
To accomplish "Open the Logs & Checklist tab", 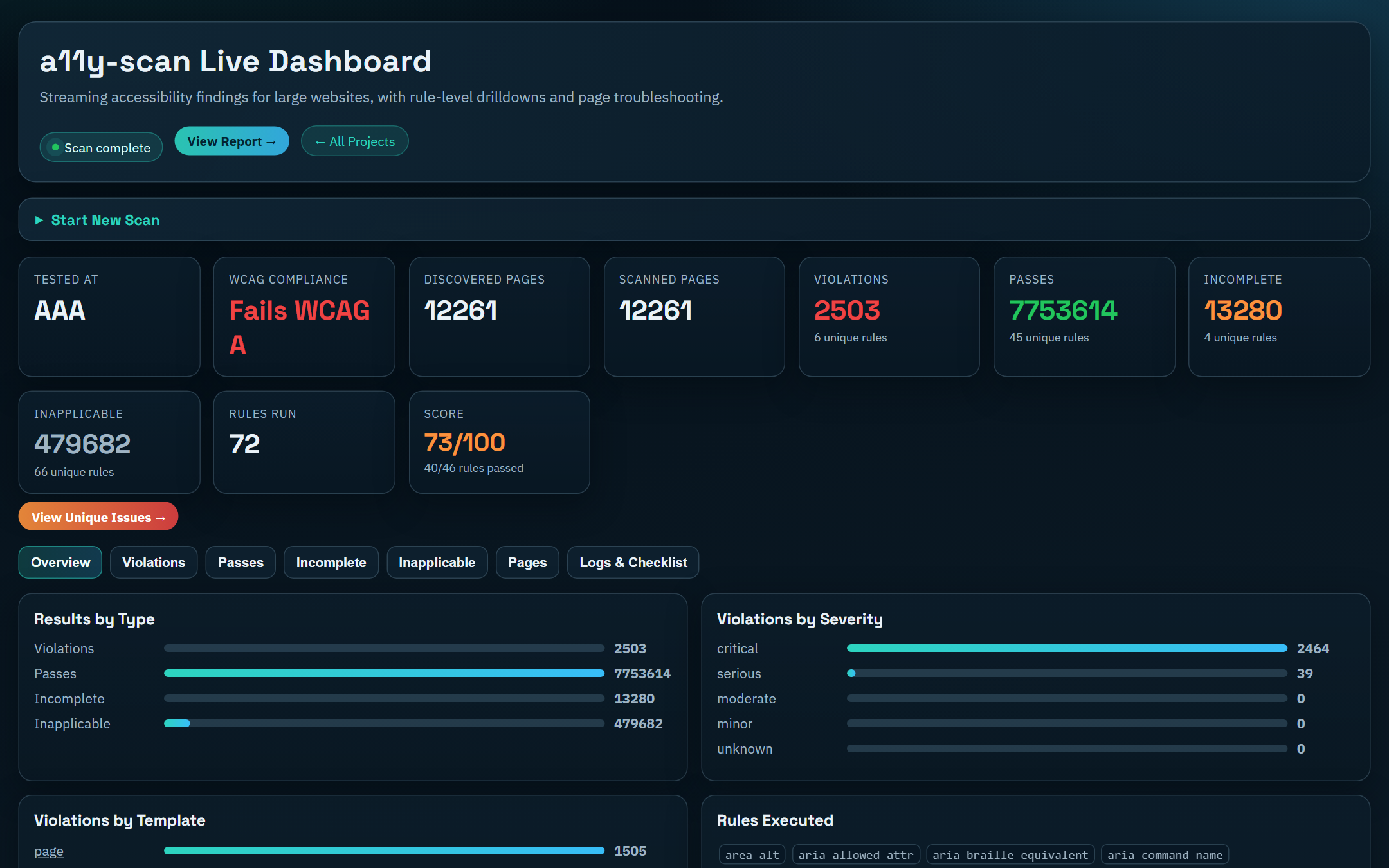I will [633, 563].
